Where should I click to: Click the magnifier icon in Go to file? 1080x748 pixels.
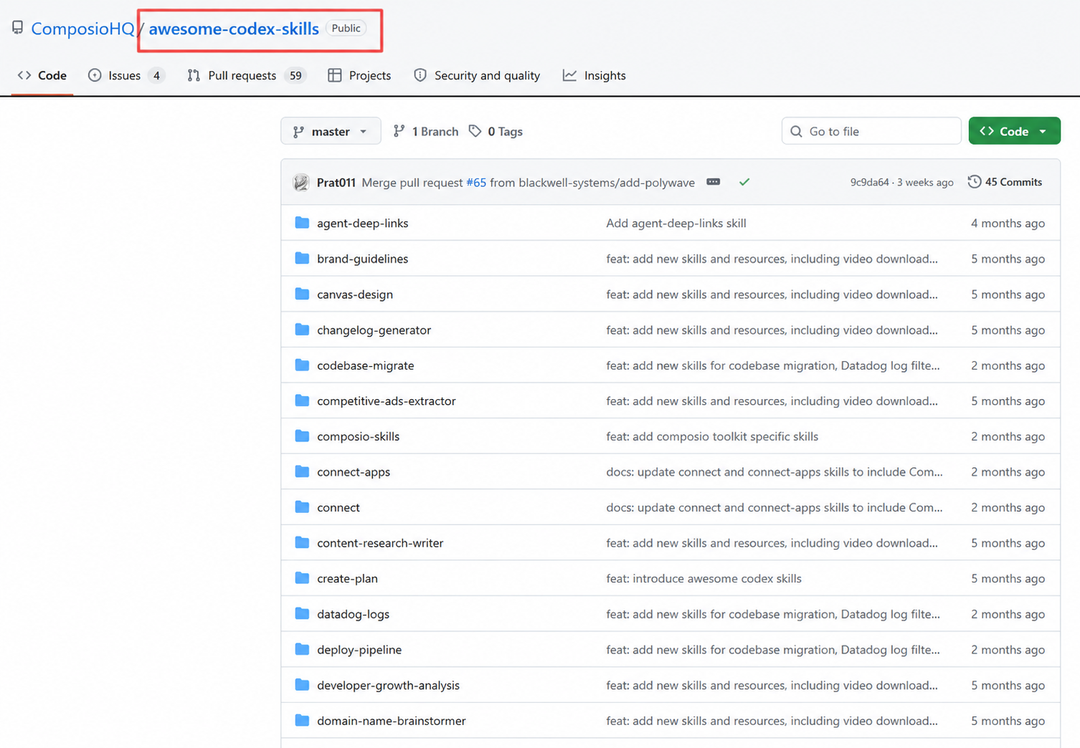796,132
